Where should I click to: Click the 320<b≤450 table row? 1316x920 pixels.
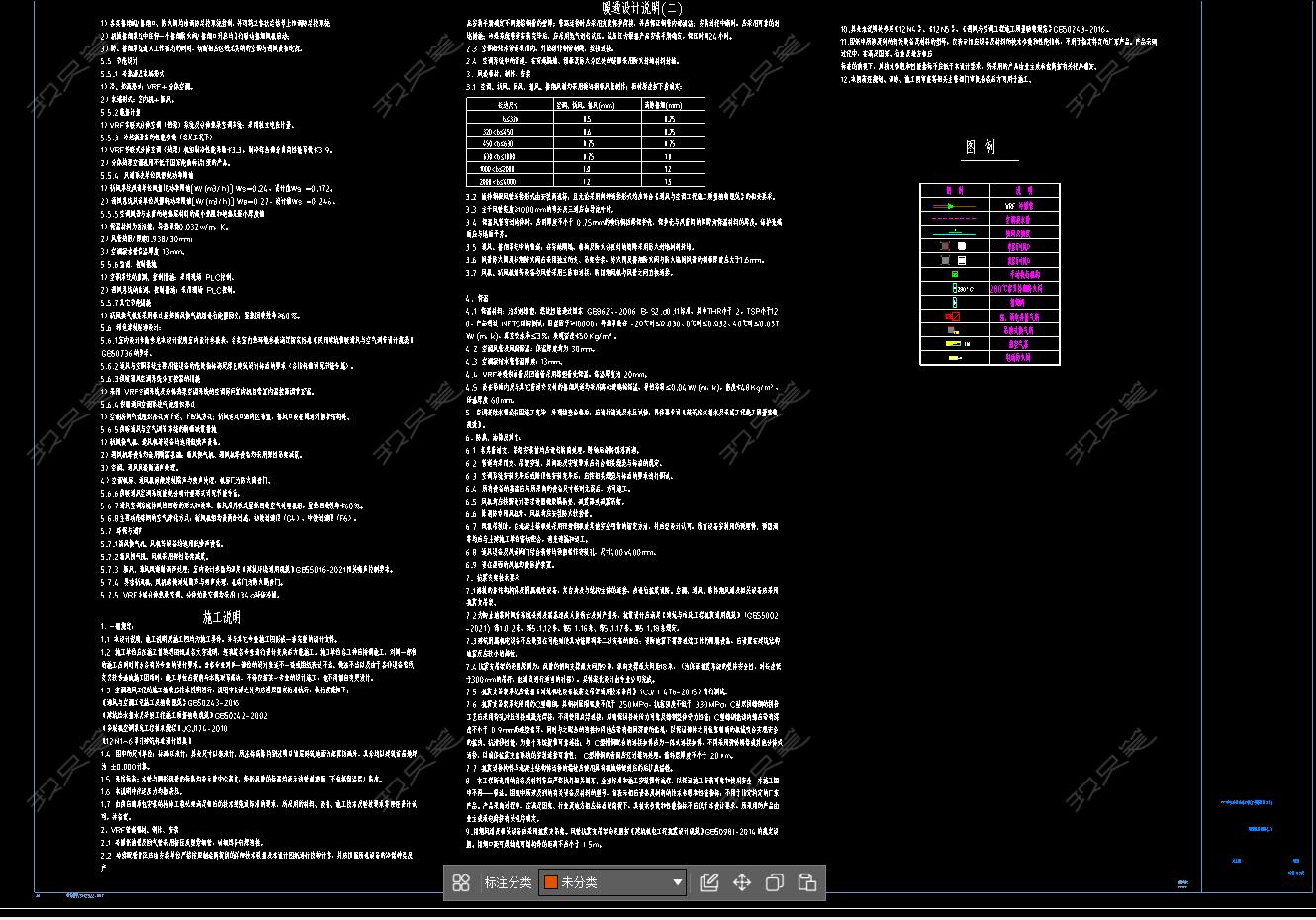click(586, 131)
